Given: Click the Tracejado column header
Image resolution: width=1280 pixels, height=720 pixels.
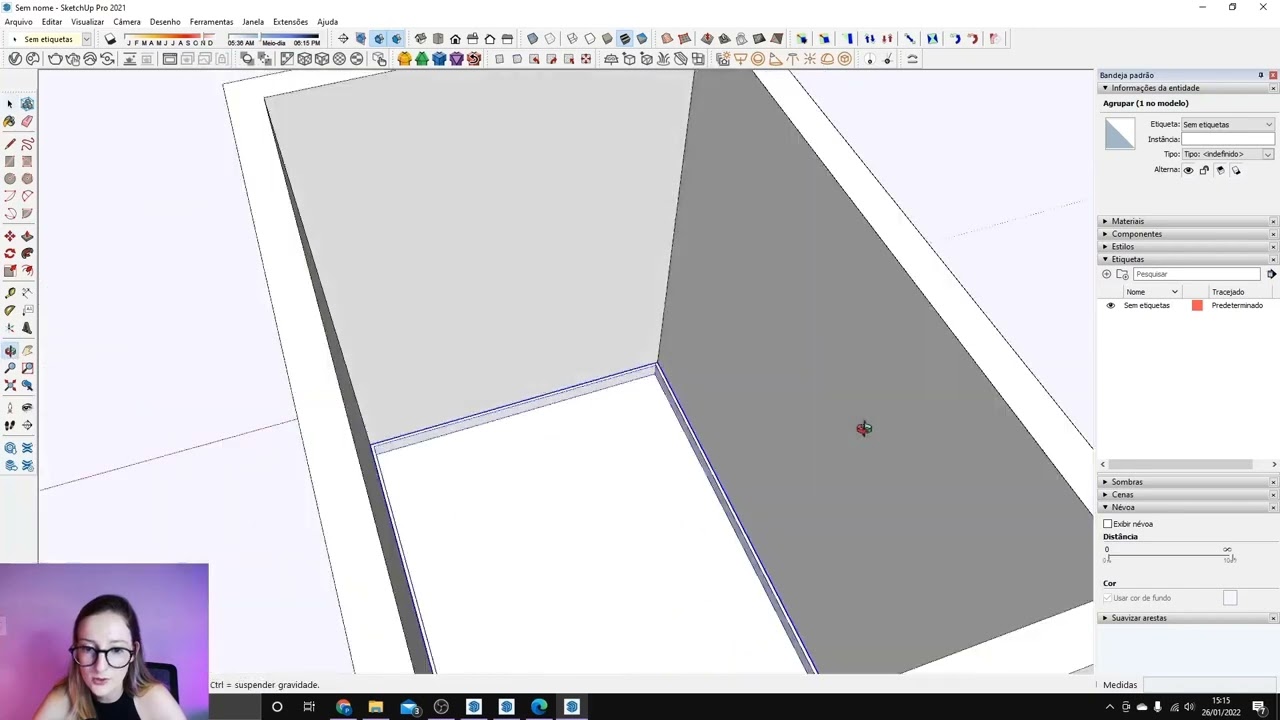Looking at the screenshot, I should [1228, 292].
